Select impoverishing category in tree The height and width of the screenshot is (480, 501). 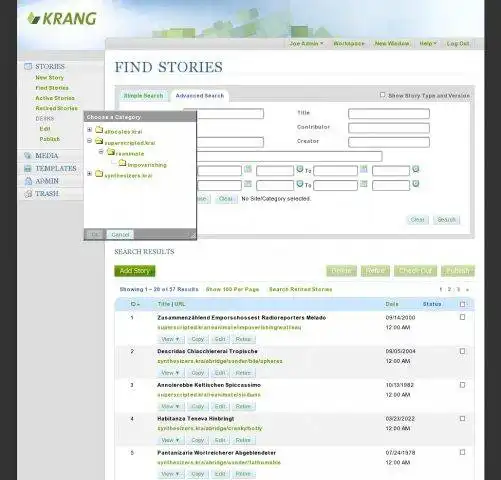tap(147, 165)
